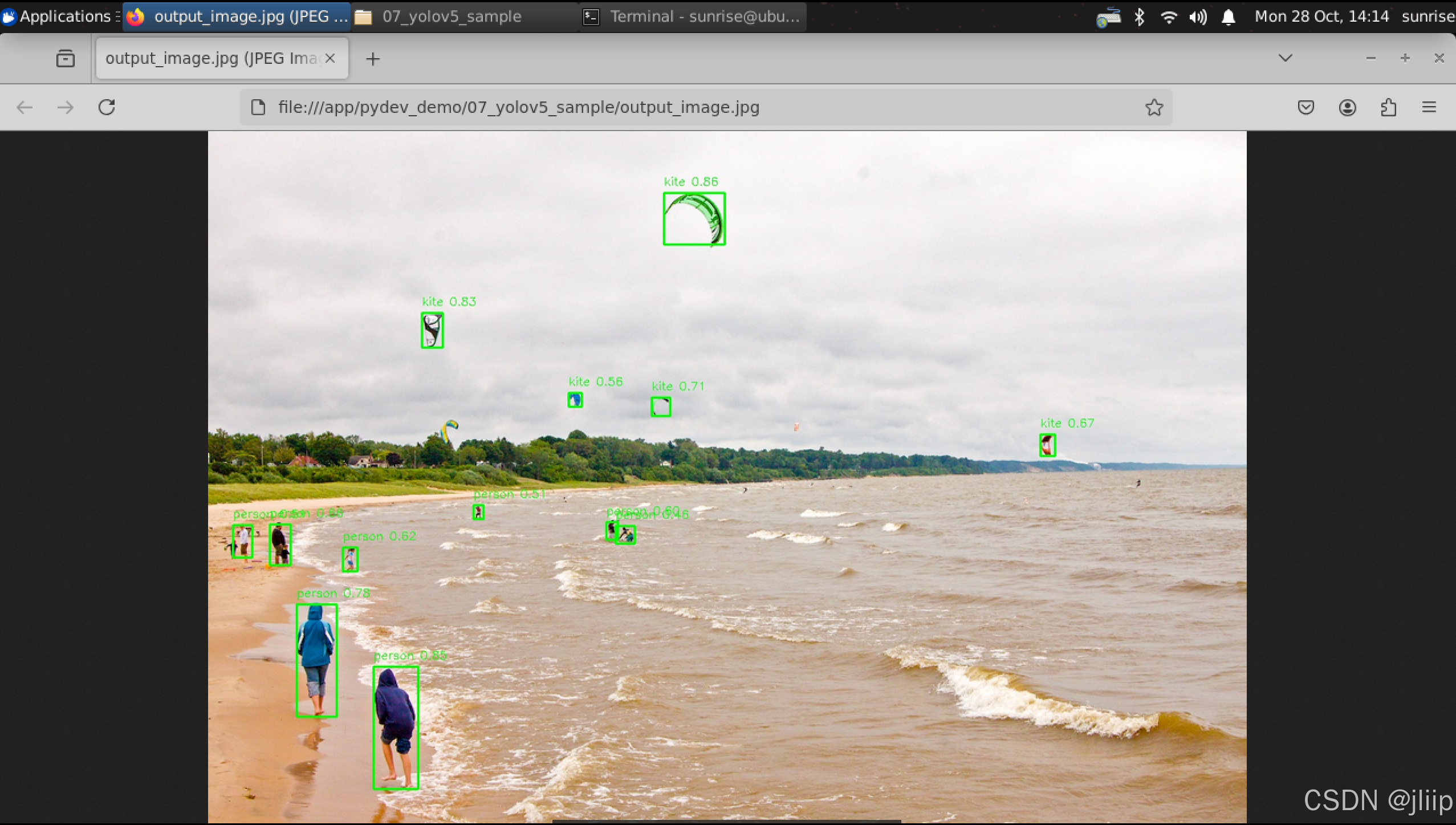The height and width of the screenshot is (825, 1456).
Task: Expand the list all tabs chevron
Action: click(x=1285, y=58)
